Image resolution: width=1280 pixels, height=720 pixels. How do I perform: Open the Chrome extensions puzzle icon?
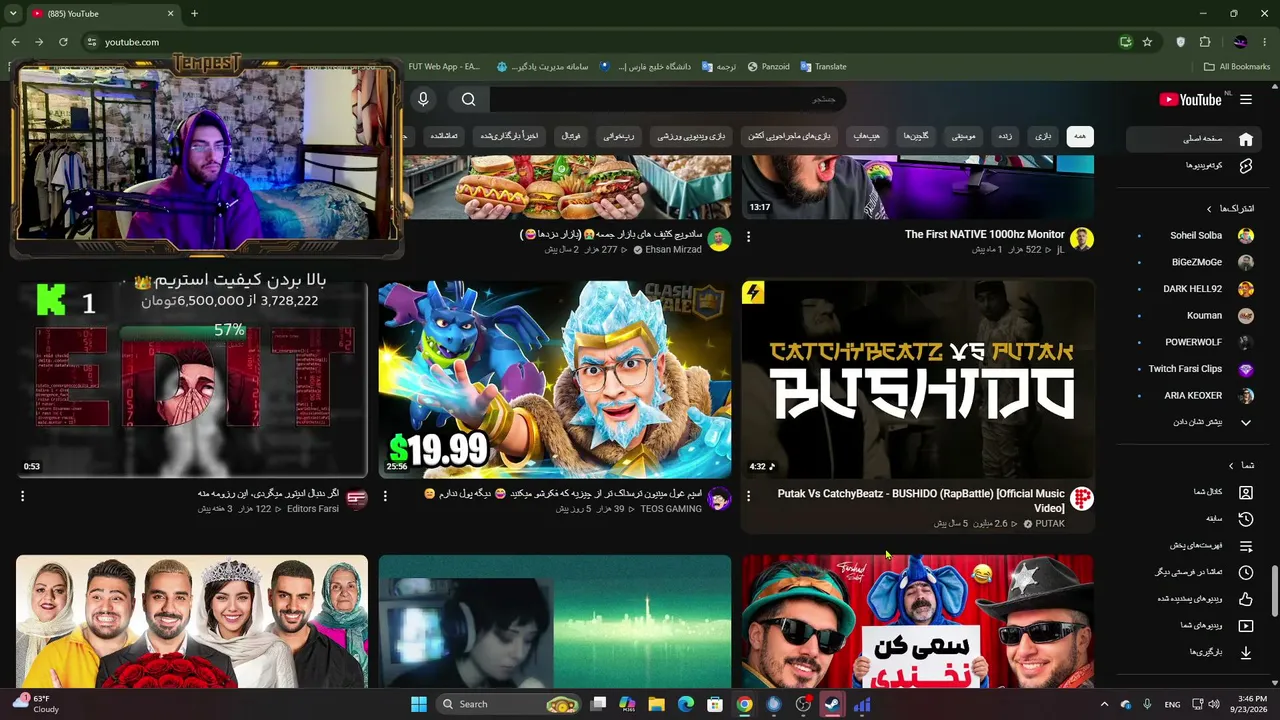coord(1205,42)
